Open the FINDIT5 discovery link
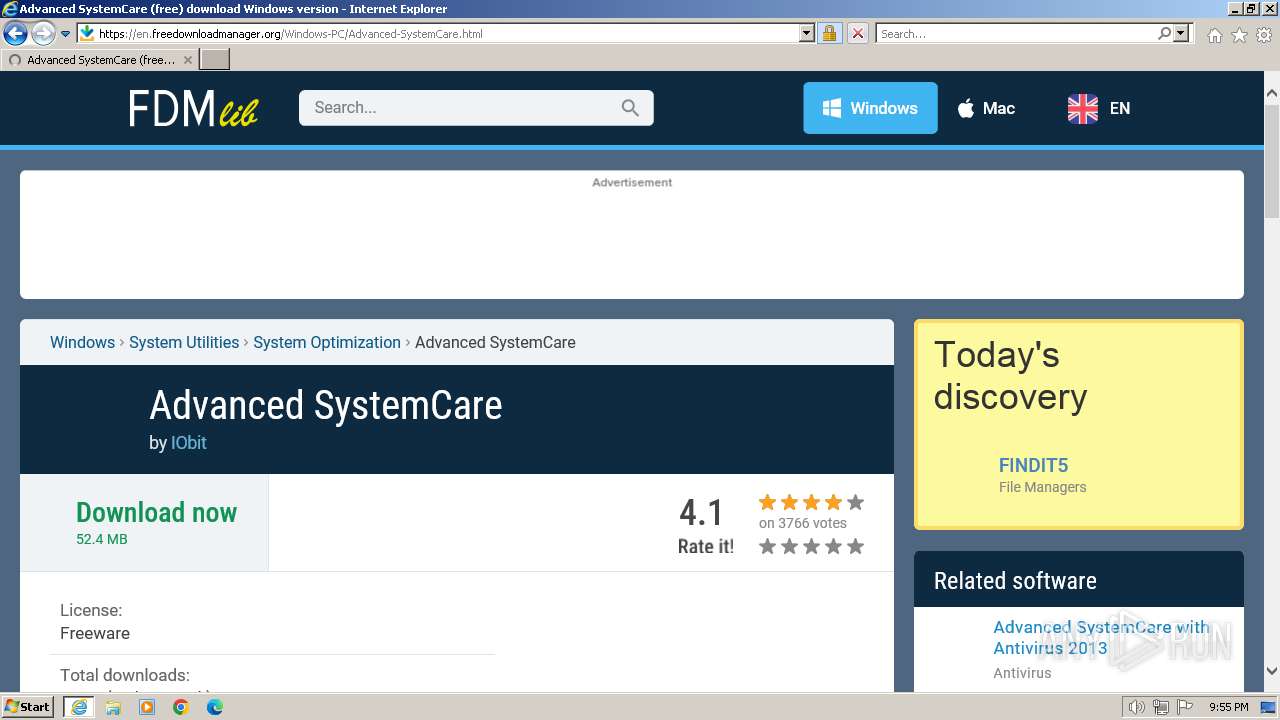 pos(1033,465)
